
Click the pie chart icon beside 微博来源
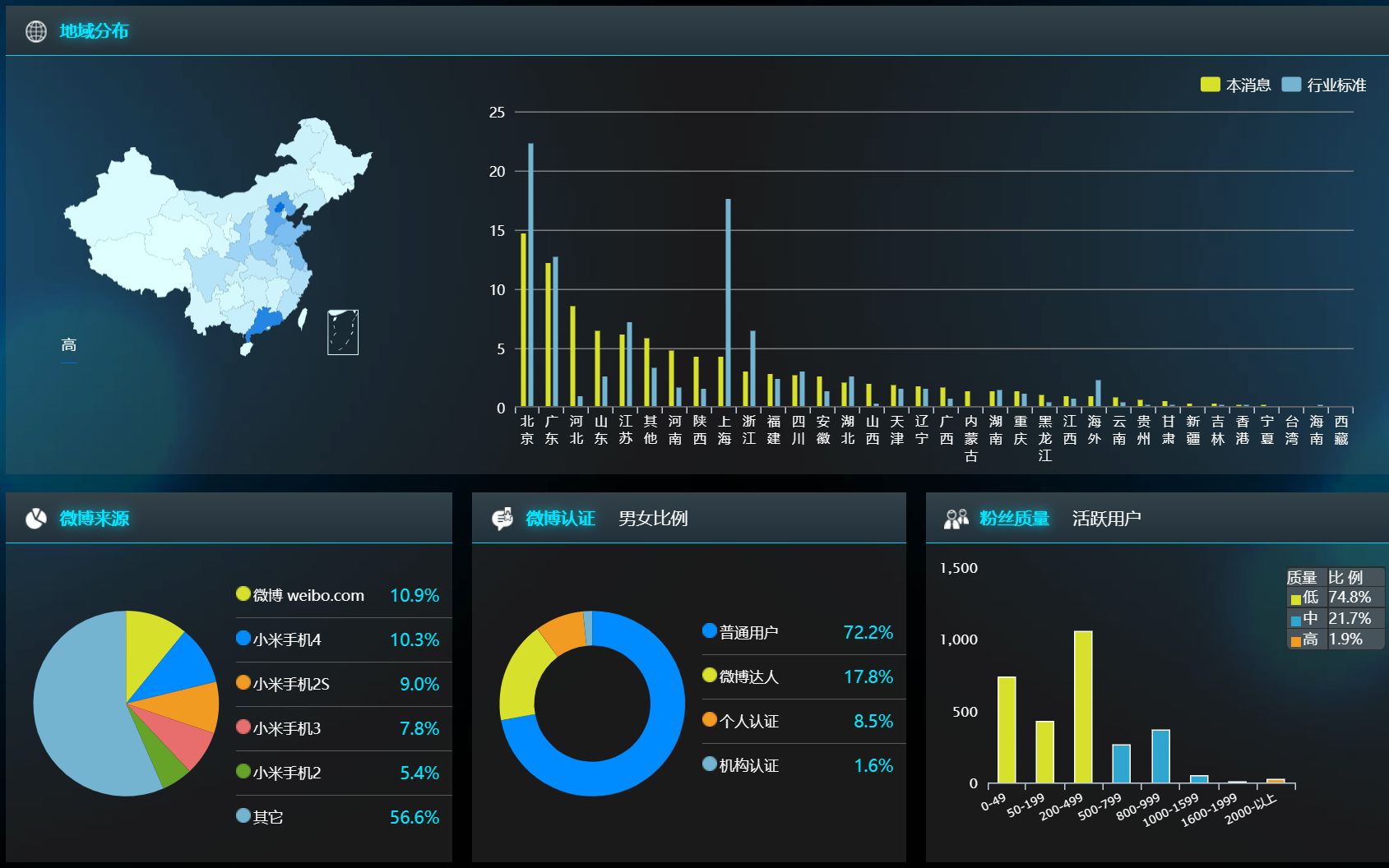36,519
